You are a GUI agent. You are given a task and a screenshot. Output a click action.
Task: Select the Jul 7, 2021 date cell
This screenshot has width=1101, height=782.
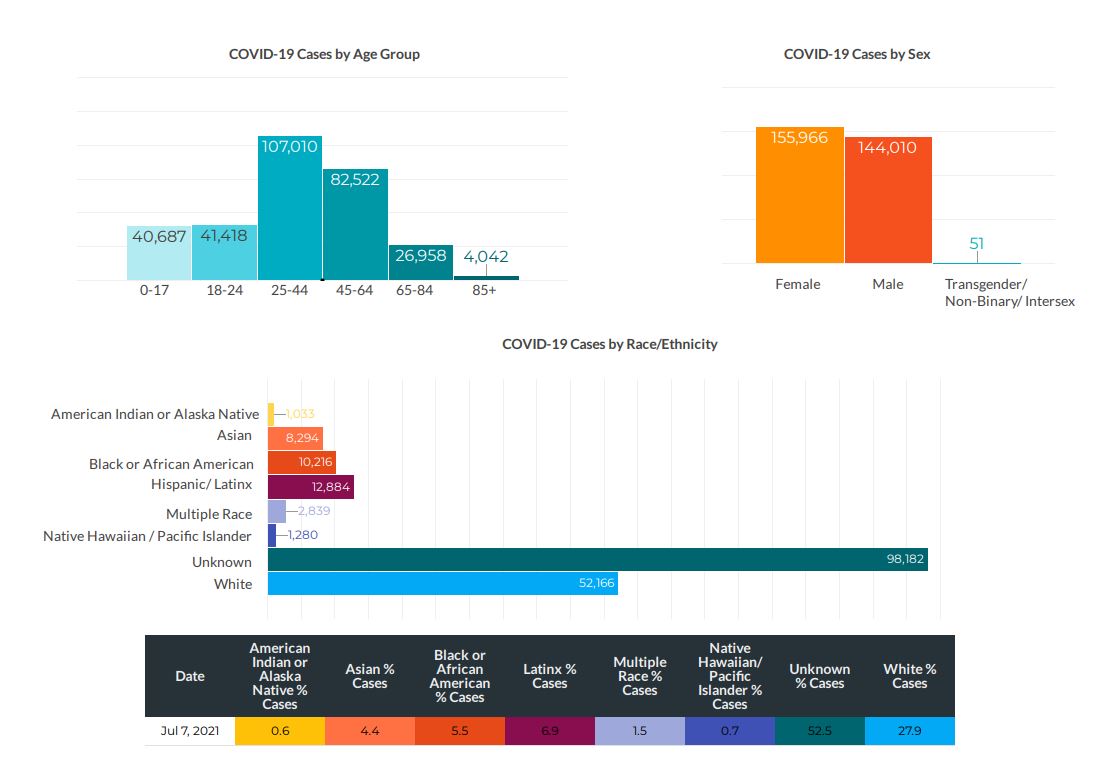click(190, 731)
